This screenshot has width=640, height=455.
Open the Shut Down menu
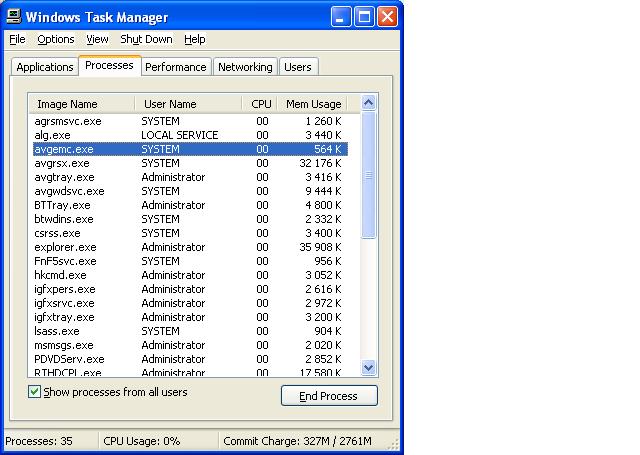(146, 39)
